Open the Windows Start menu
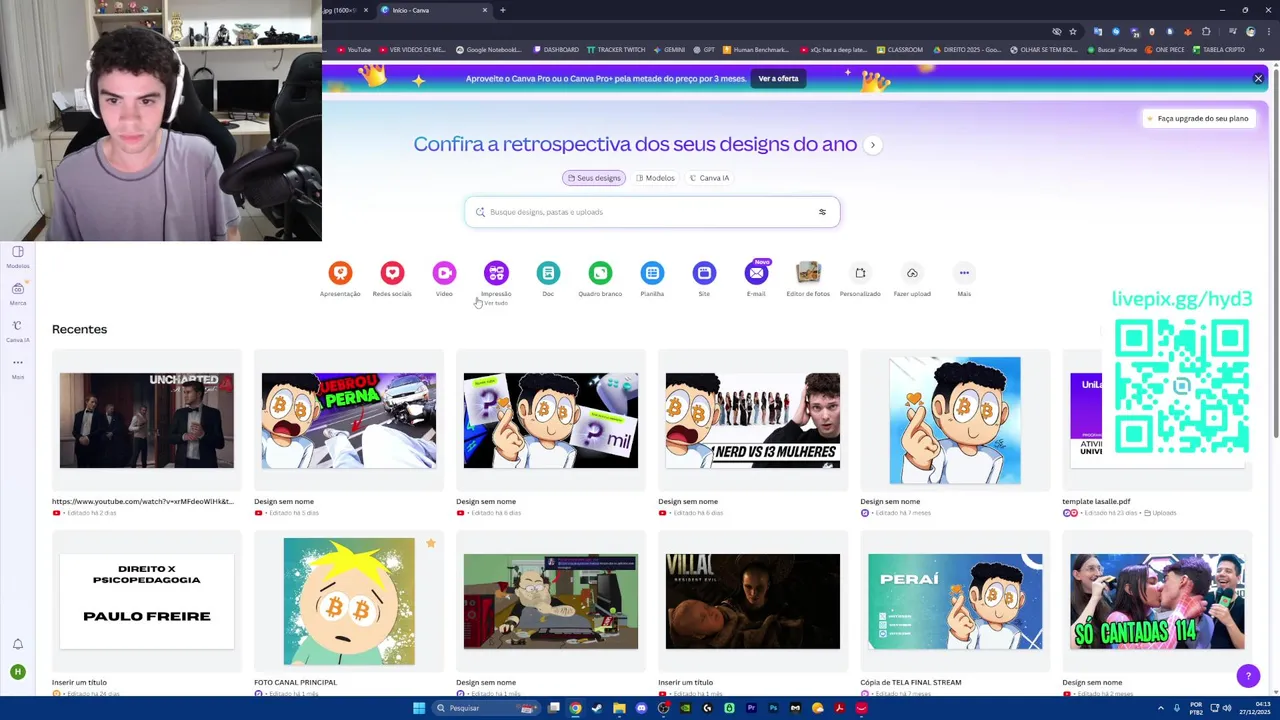 pos(419,708)
